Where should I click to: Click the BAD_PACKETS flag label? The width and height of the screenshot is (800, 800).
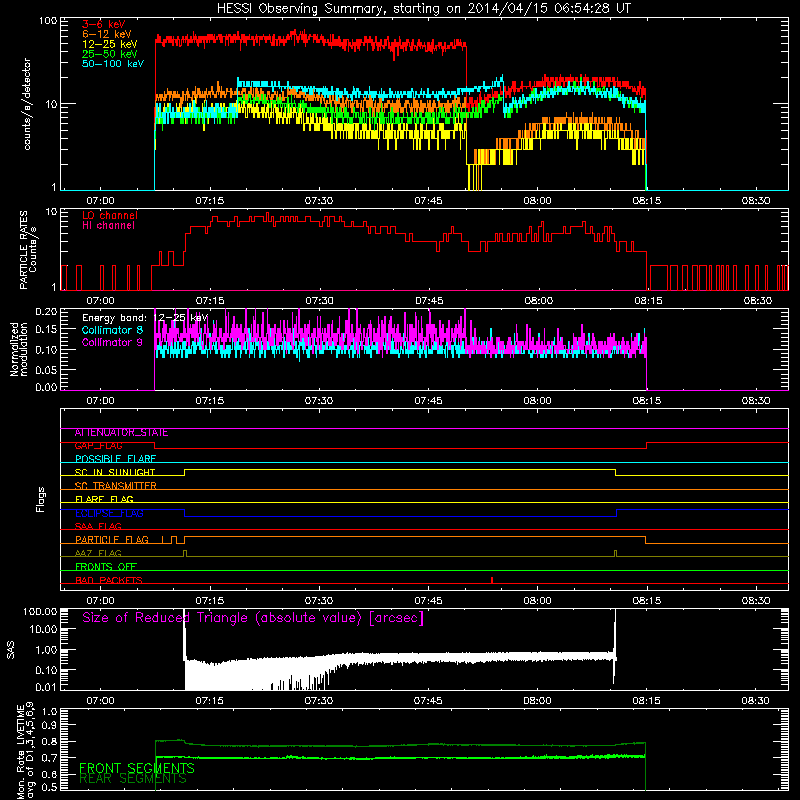coord(109,580)
